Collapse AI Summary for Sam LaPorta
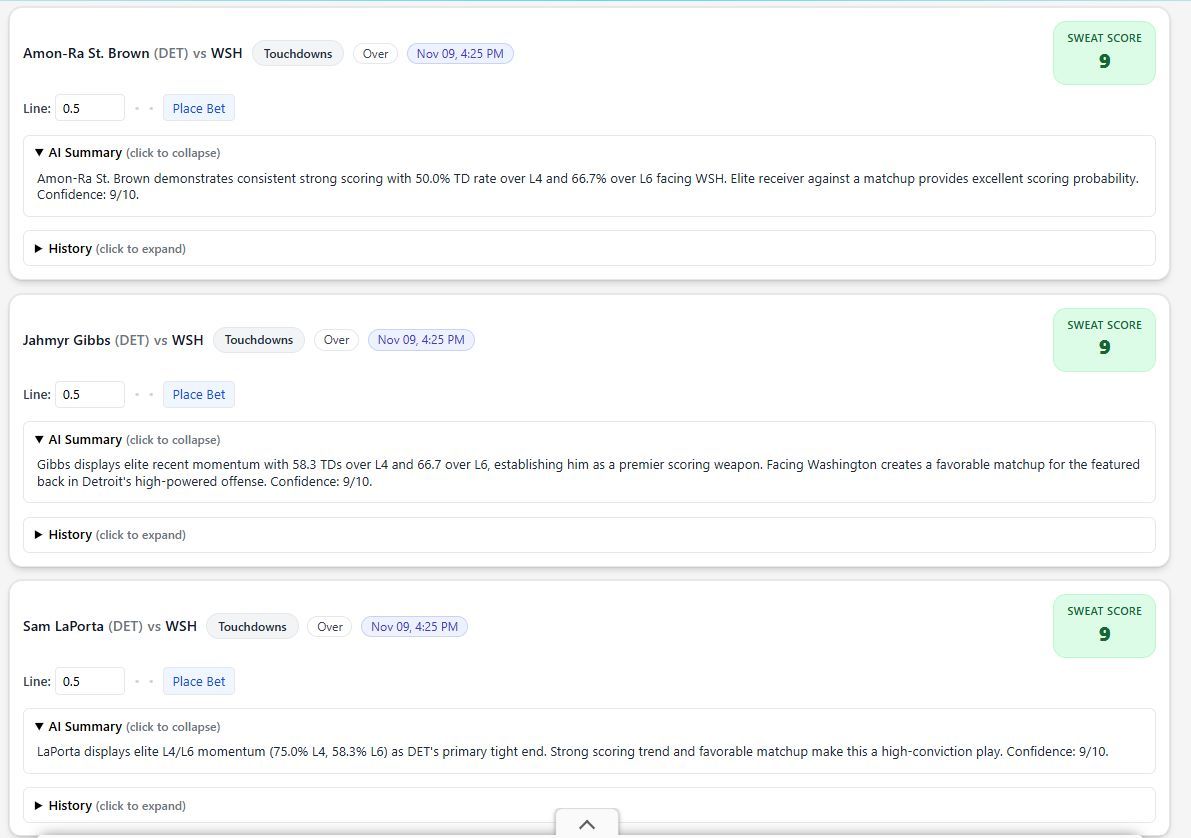The width and height of the screenshot is (1191, 838). pos(128,727)
